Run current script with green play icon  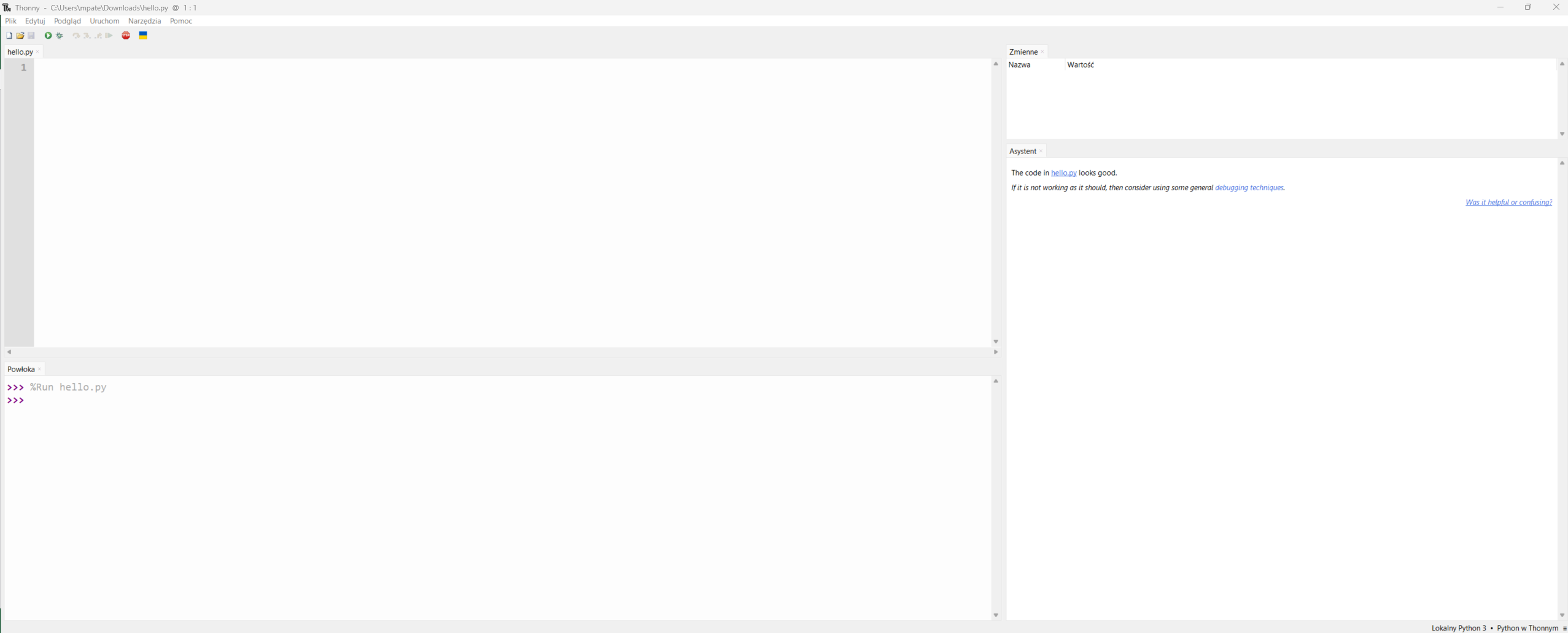point(48,36)
